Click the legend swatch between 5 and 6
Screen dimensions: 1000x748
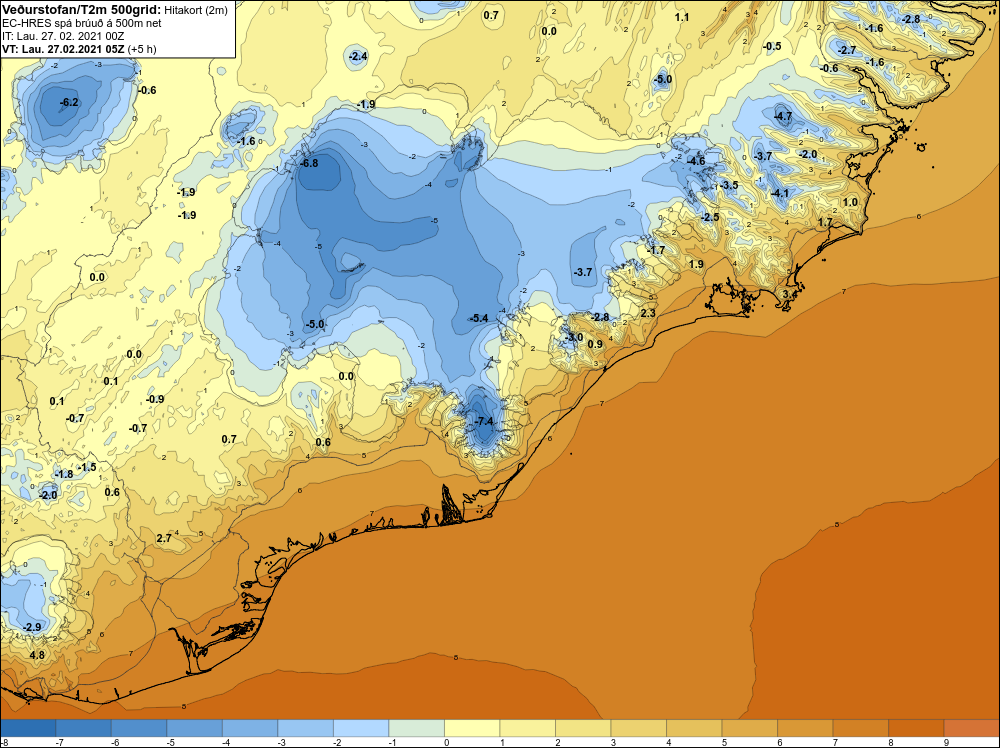(x=749, y=728)
